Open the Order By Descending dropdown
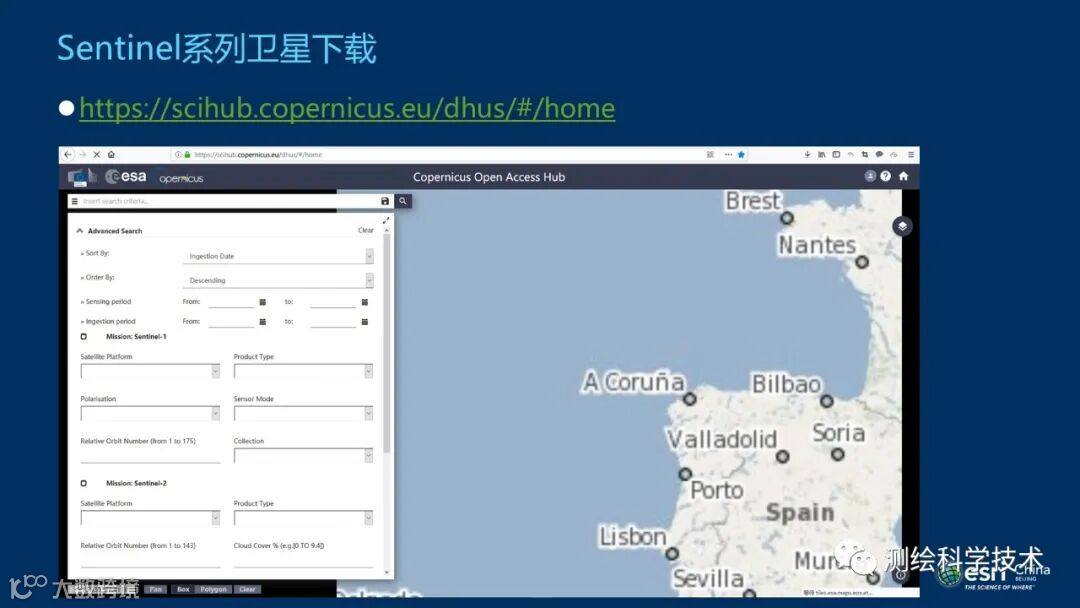1080x608 pixels. click(278, 280)
